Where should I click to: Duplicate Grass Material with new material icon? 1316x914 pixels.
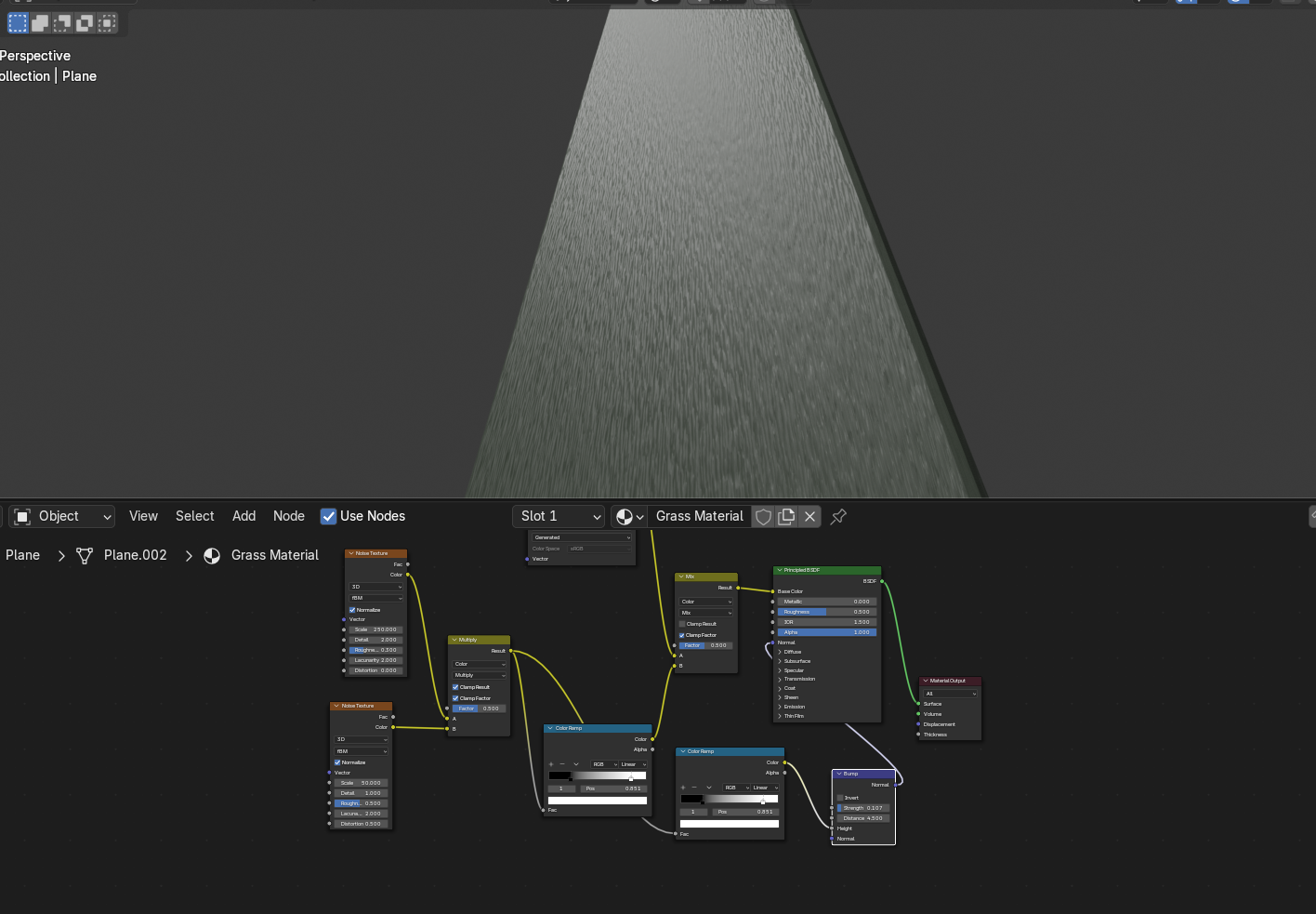click(x=786, y=517)
